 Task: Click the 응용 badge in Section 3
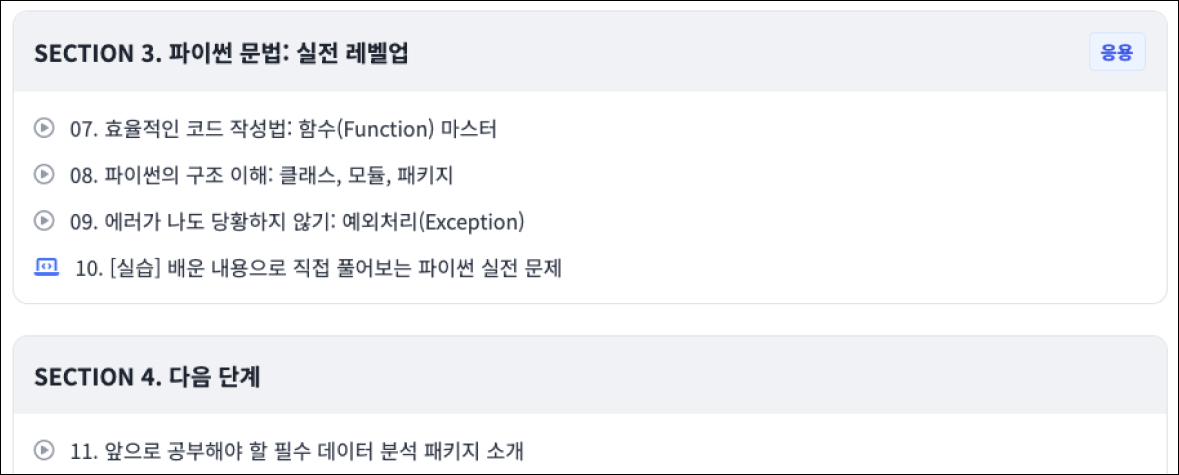click(x=1116, y=53)
